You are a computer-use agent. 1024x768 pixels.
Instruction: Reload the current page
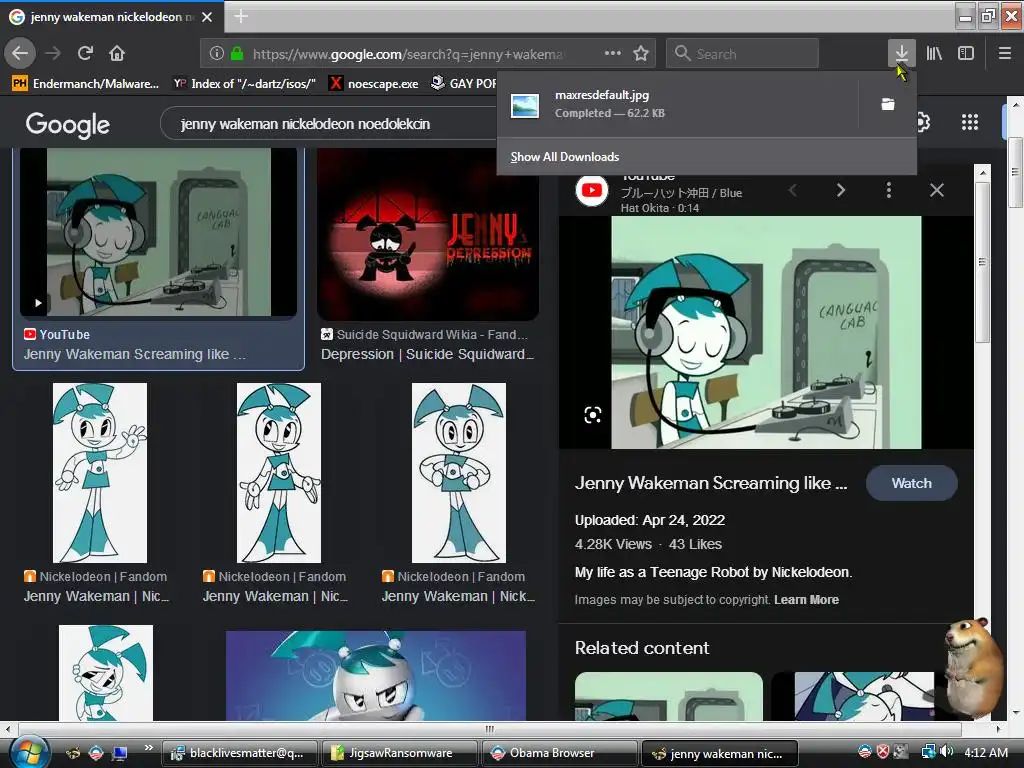click(x=85, y=53)
